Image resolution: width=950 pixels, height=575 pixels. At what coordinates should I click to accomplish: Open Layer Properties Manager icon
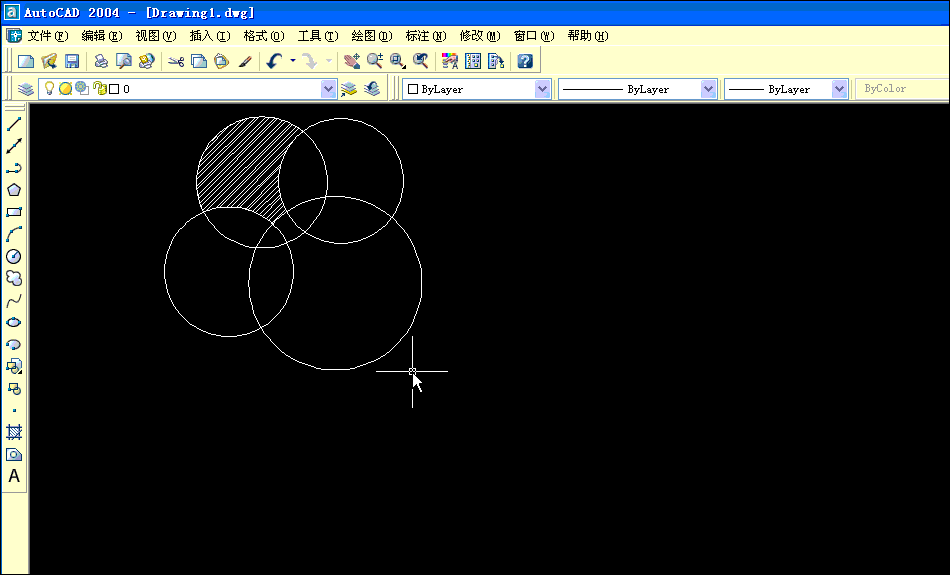(x=25, y=89)
